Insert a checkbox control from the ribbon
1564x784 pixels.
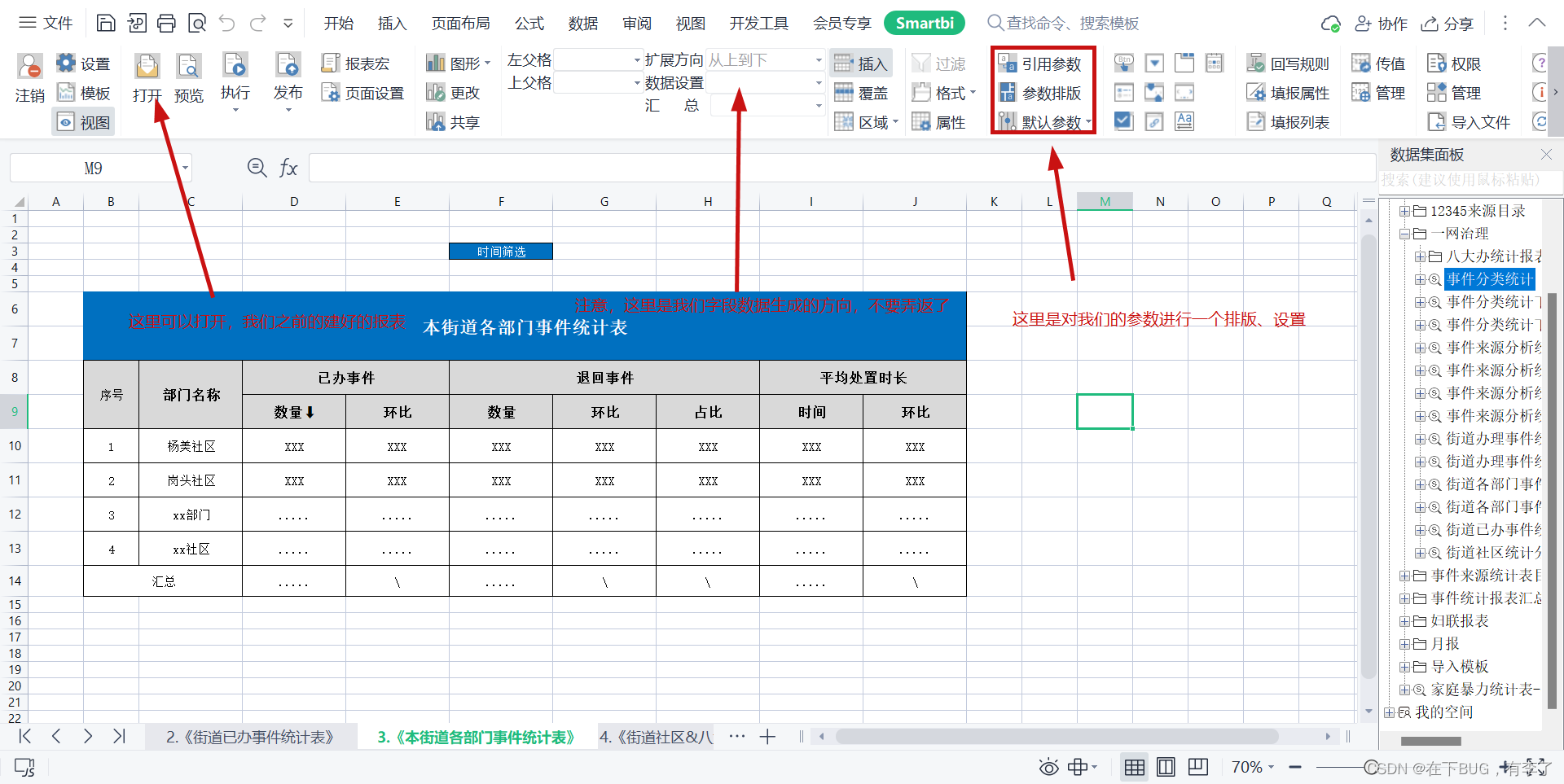[x=1123, y=120]
